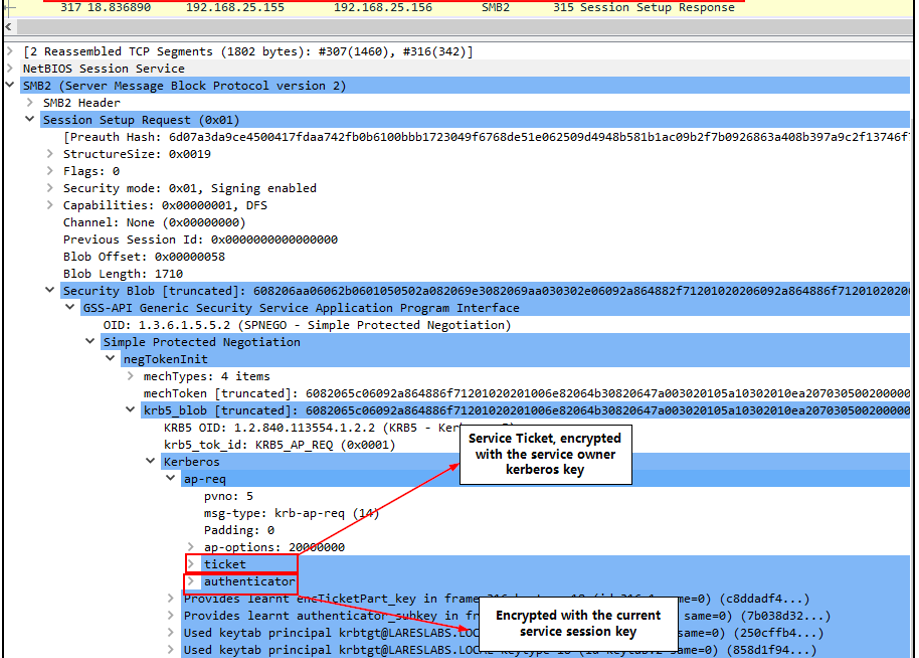Collapse the Simple Protected Negotiation node

[x=90, y=342]
